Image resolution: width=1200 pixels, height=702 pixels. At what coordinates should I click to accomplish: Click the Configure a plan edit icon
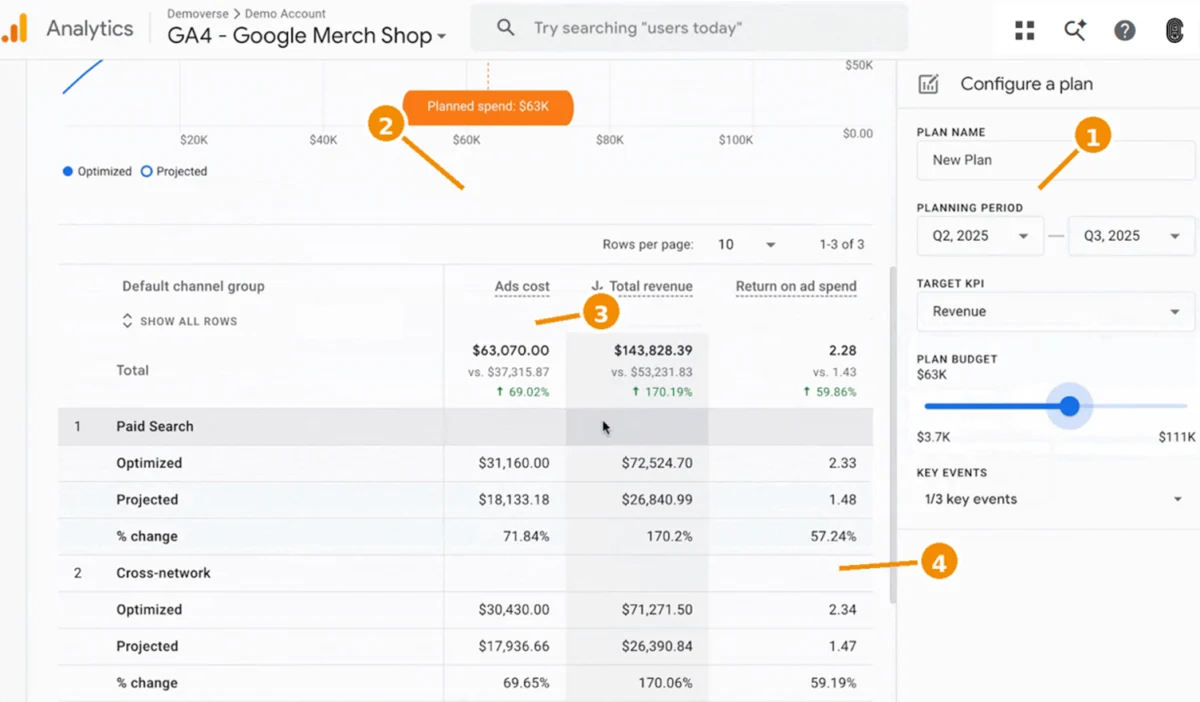929,84
